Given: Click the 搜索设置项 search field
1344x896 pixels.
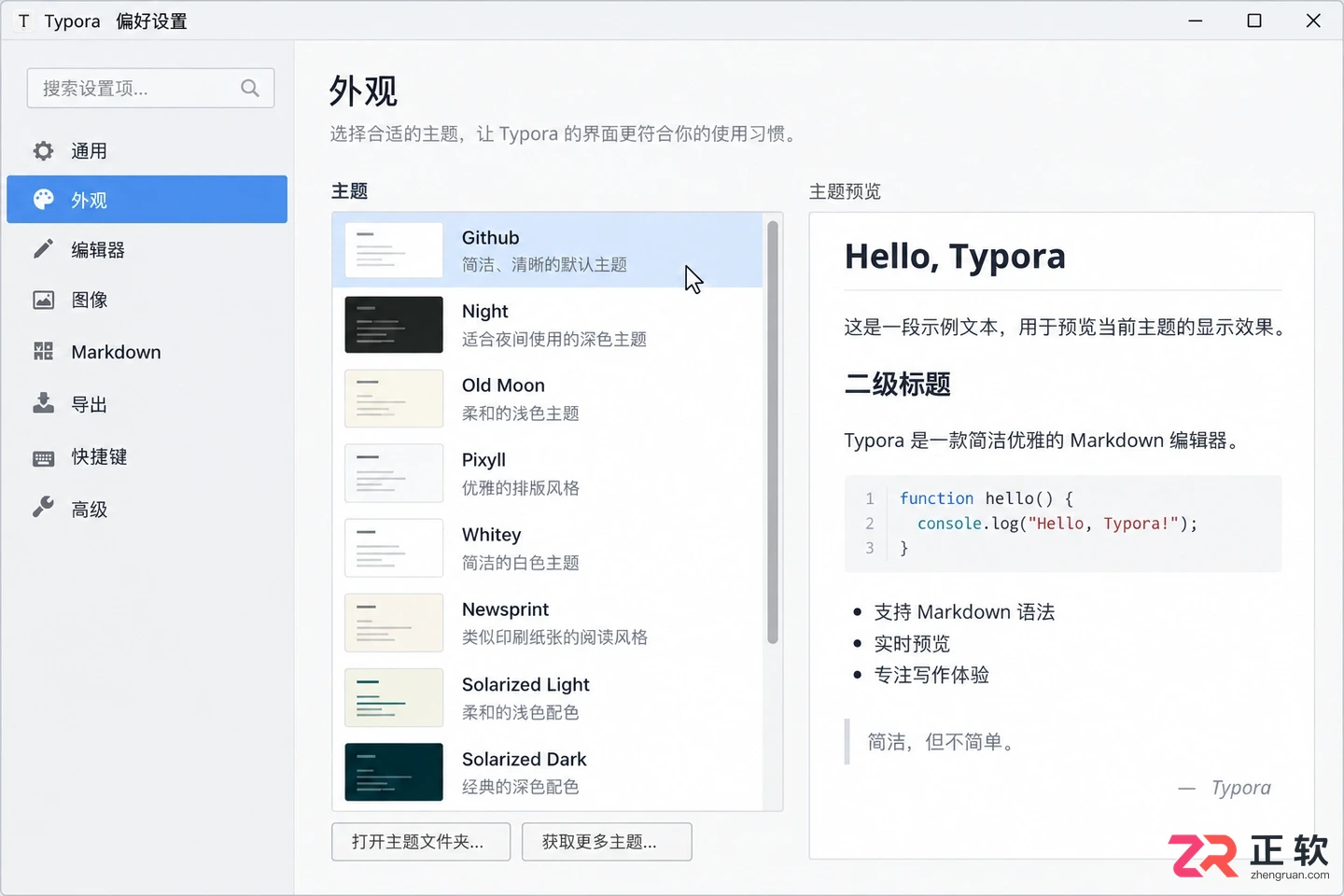Looking at the screenshot, I should coord(150,88).
